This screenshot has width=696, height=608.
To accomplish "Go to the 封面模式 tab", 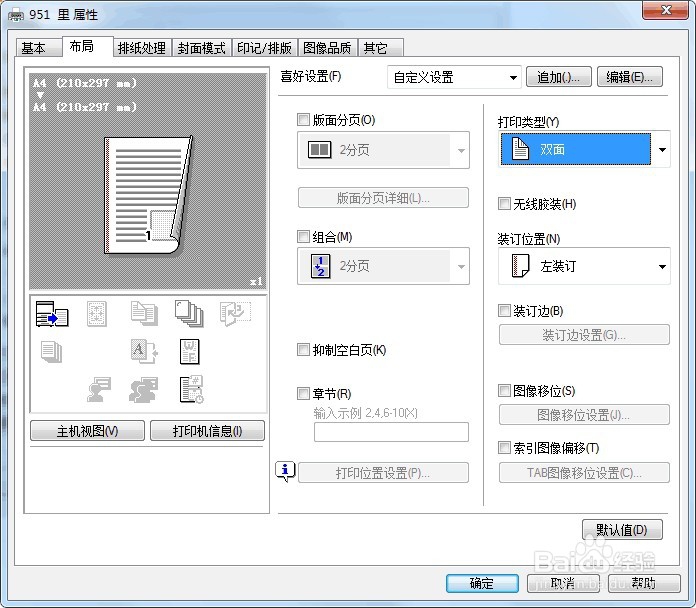I will pyautogui.click(x=202, y=48).
